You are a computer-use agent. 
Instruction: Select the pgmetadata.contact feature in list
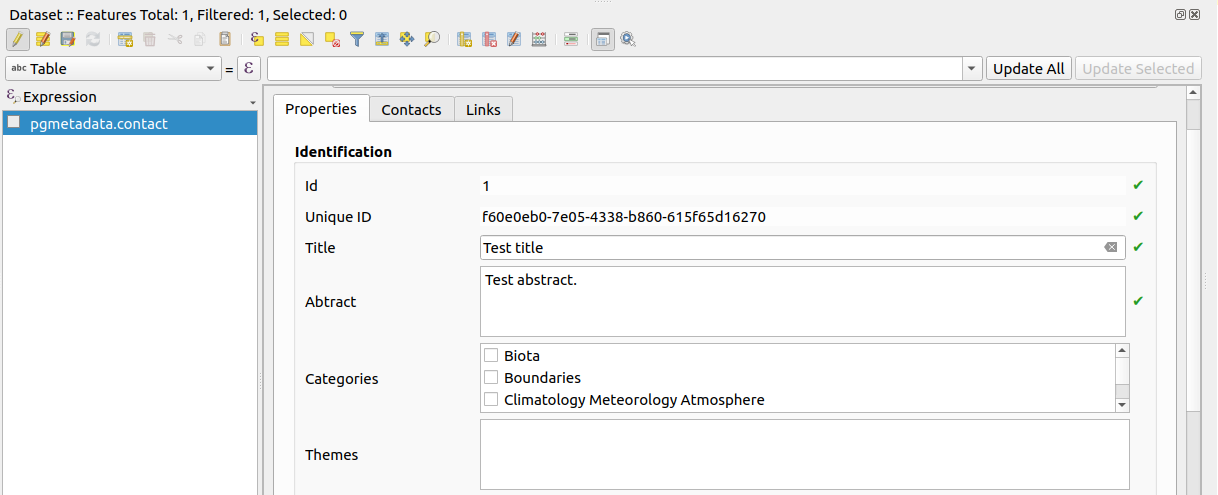(x=98, y=124)
